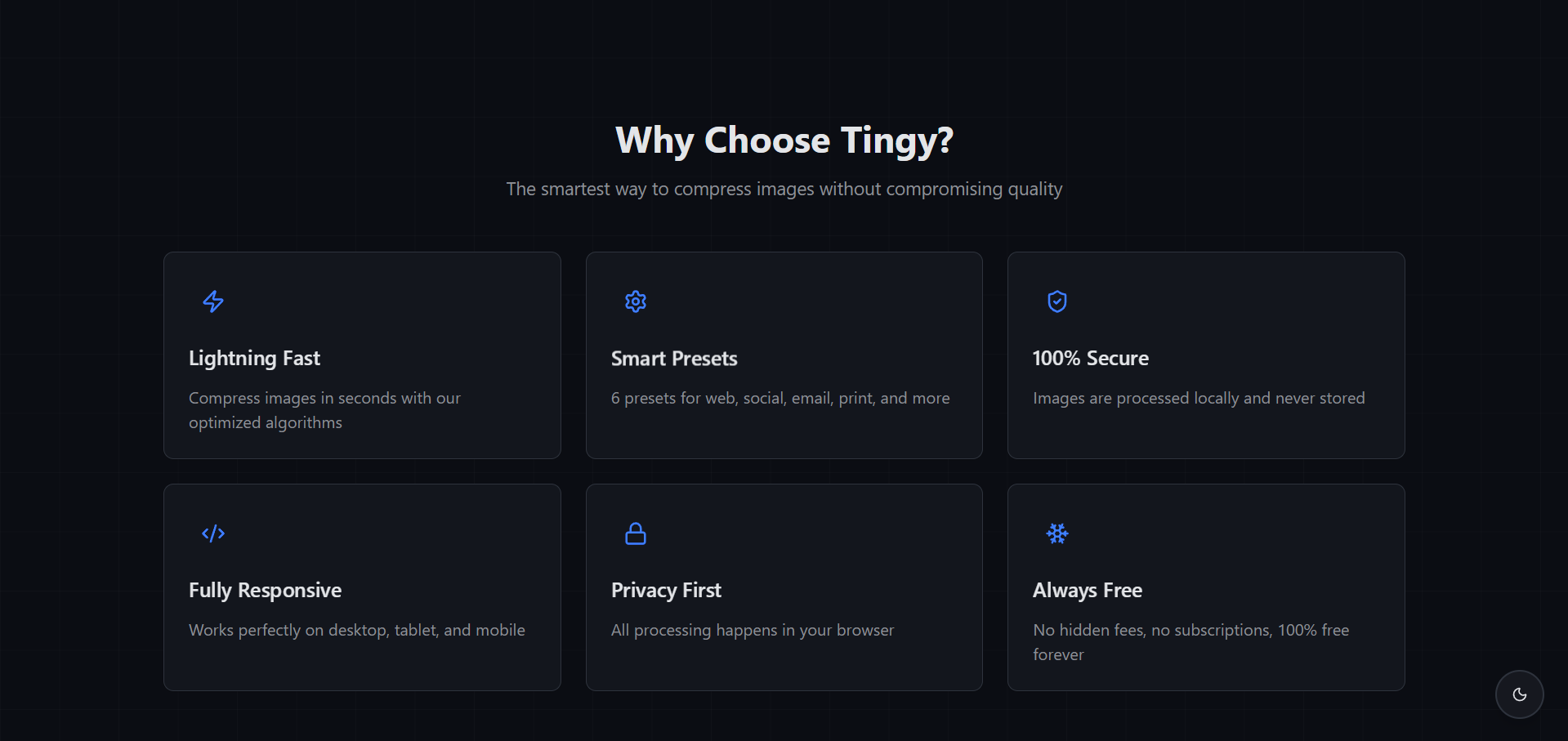Click the Privacy First heading
The width and height of the screenshot is (1568, 741).
[x=666, y=591]
